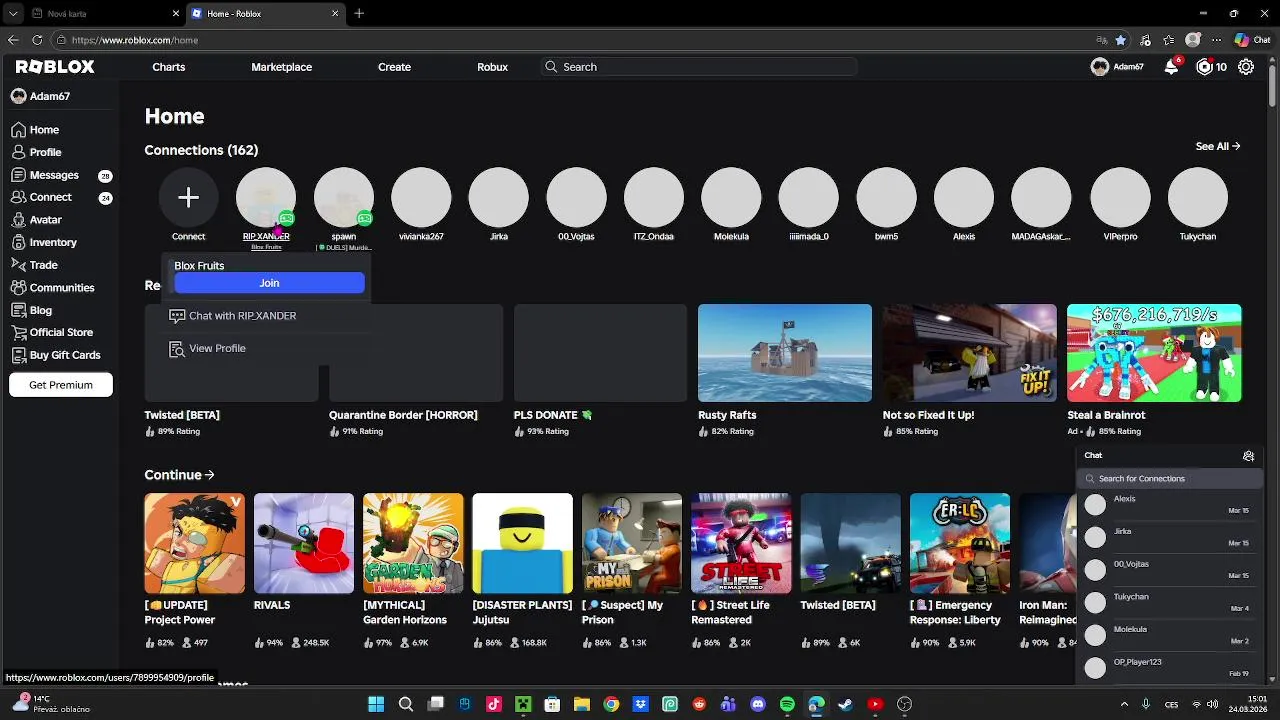Viewport: 1280px width, 720px height.
Task: Click See All connections link
Action: pos(1218,146)
